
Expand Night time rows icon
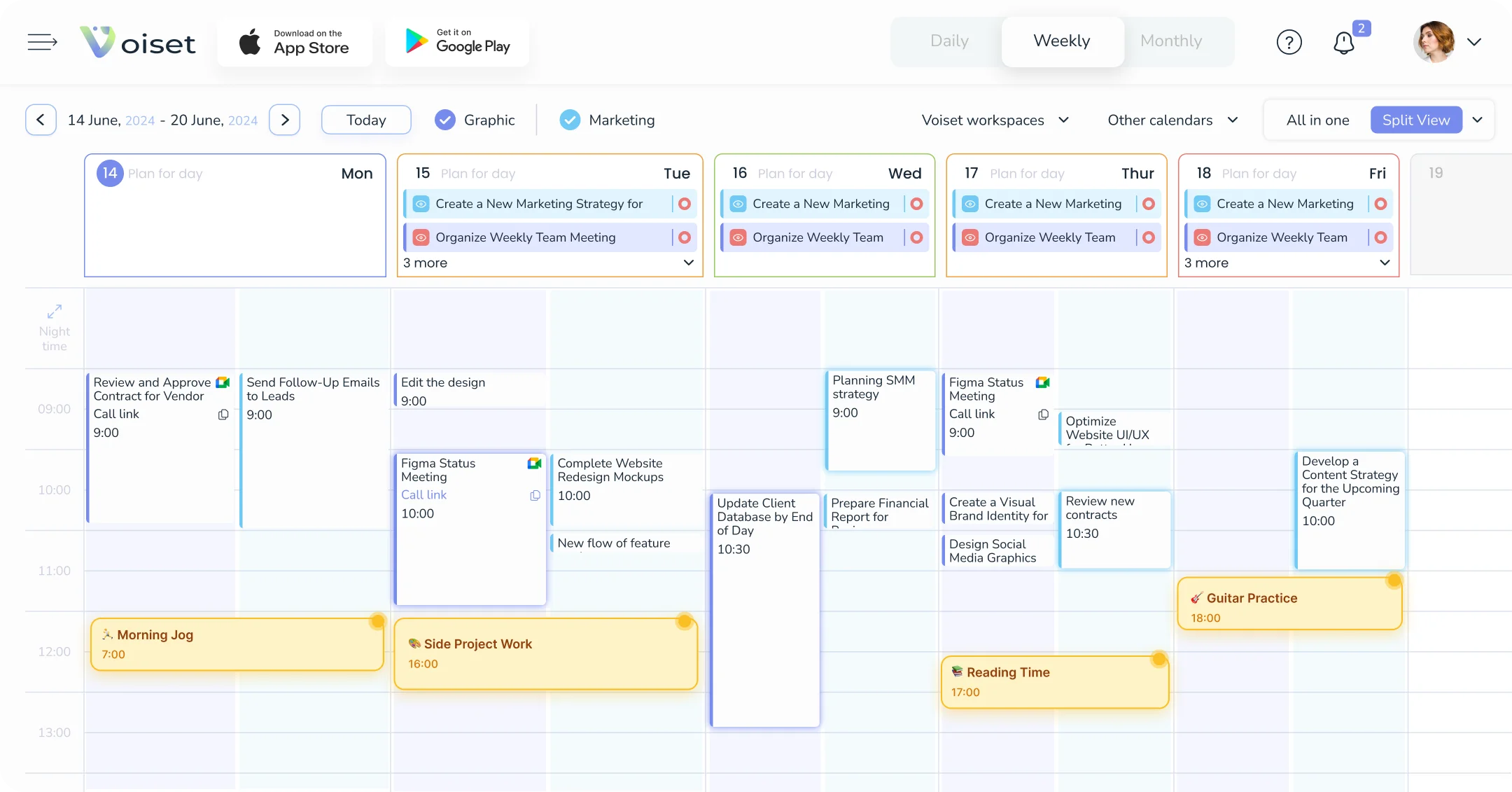[55, 311]
